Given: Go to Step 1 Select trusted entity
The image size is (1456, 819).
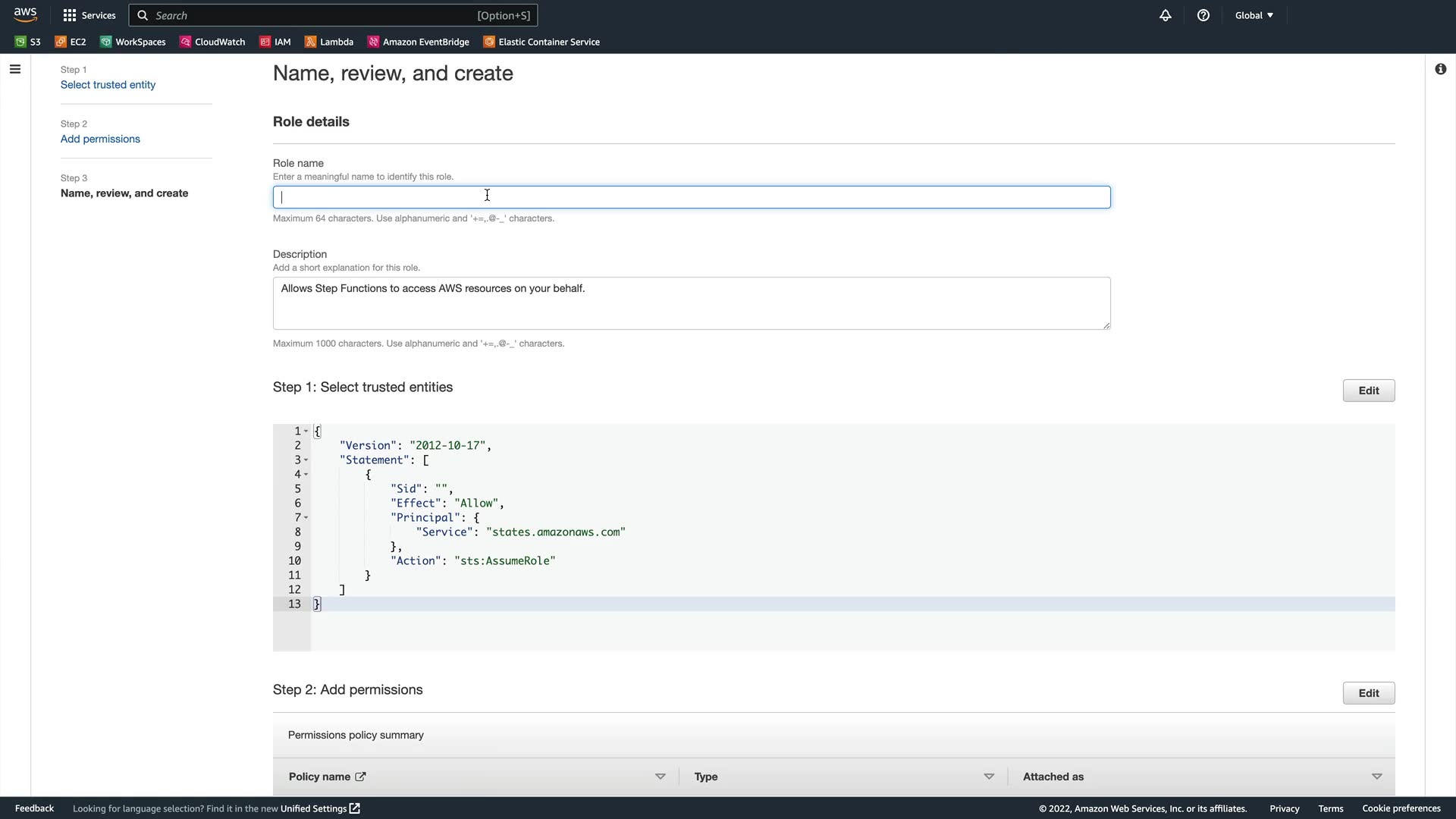Looking at the screenshot, I should coord(108,85).
